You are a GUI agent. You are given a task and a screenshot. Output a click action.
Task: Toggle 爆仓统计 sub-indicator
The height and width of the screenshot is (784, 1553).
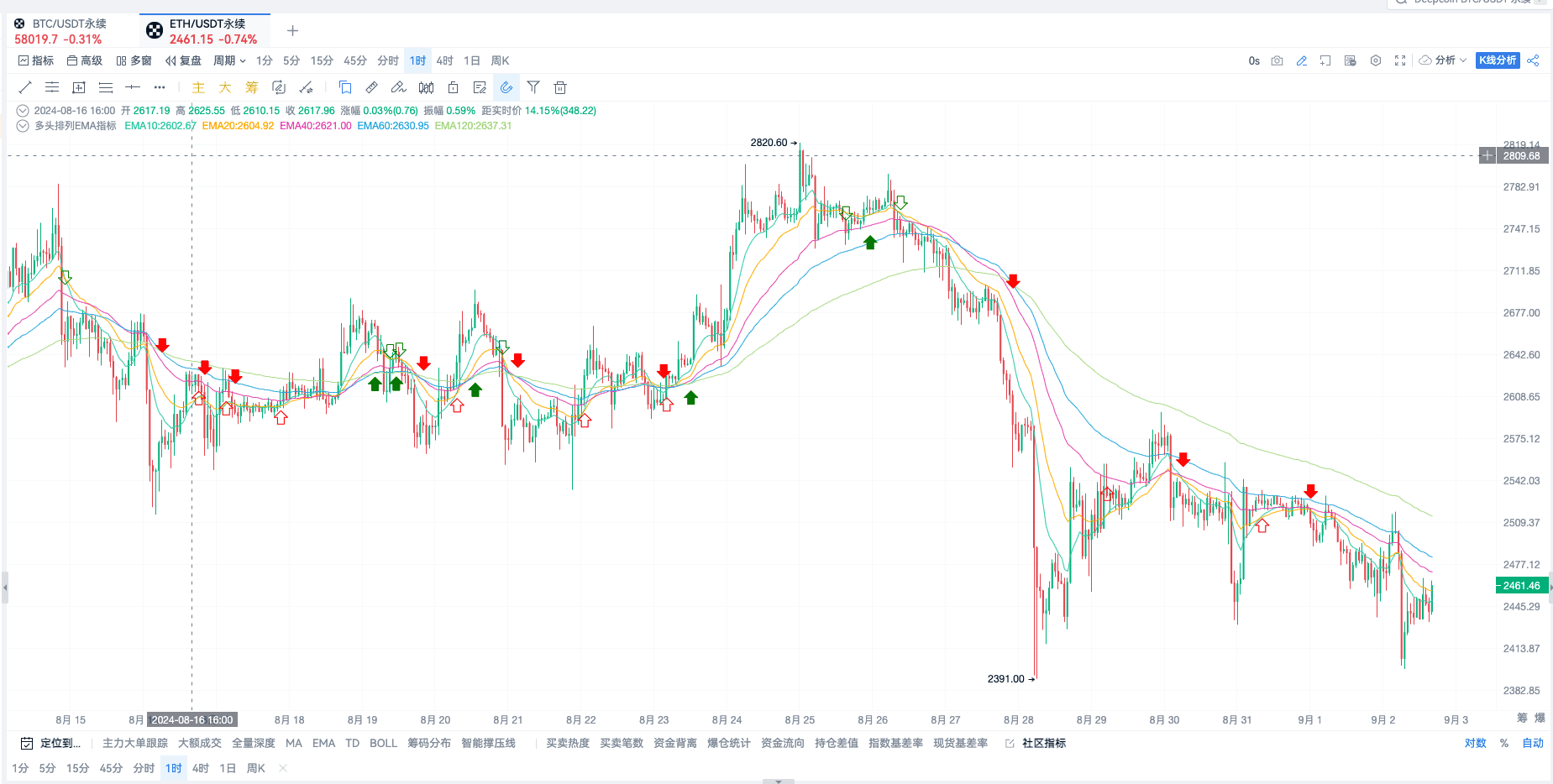[728, 743]
